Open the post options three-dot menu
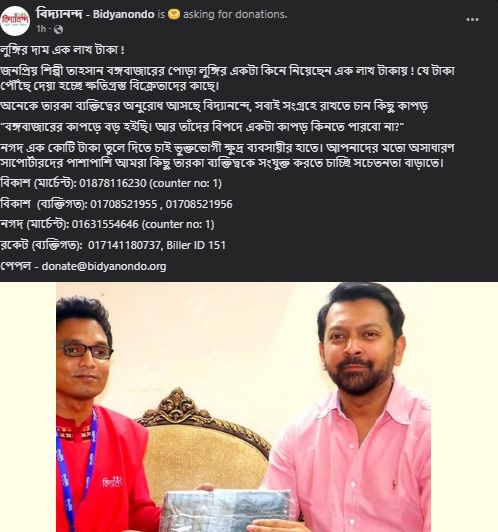Screen dimensions: 498x532 pos(472,20)
